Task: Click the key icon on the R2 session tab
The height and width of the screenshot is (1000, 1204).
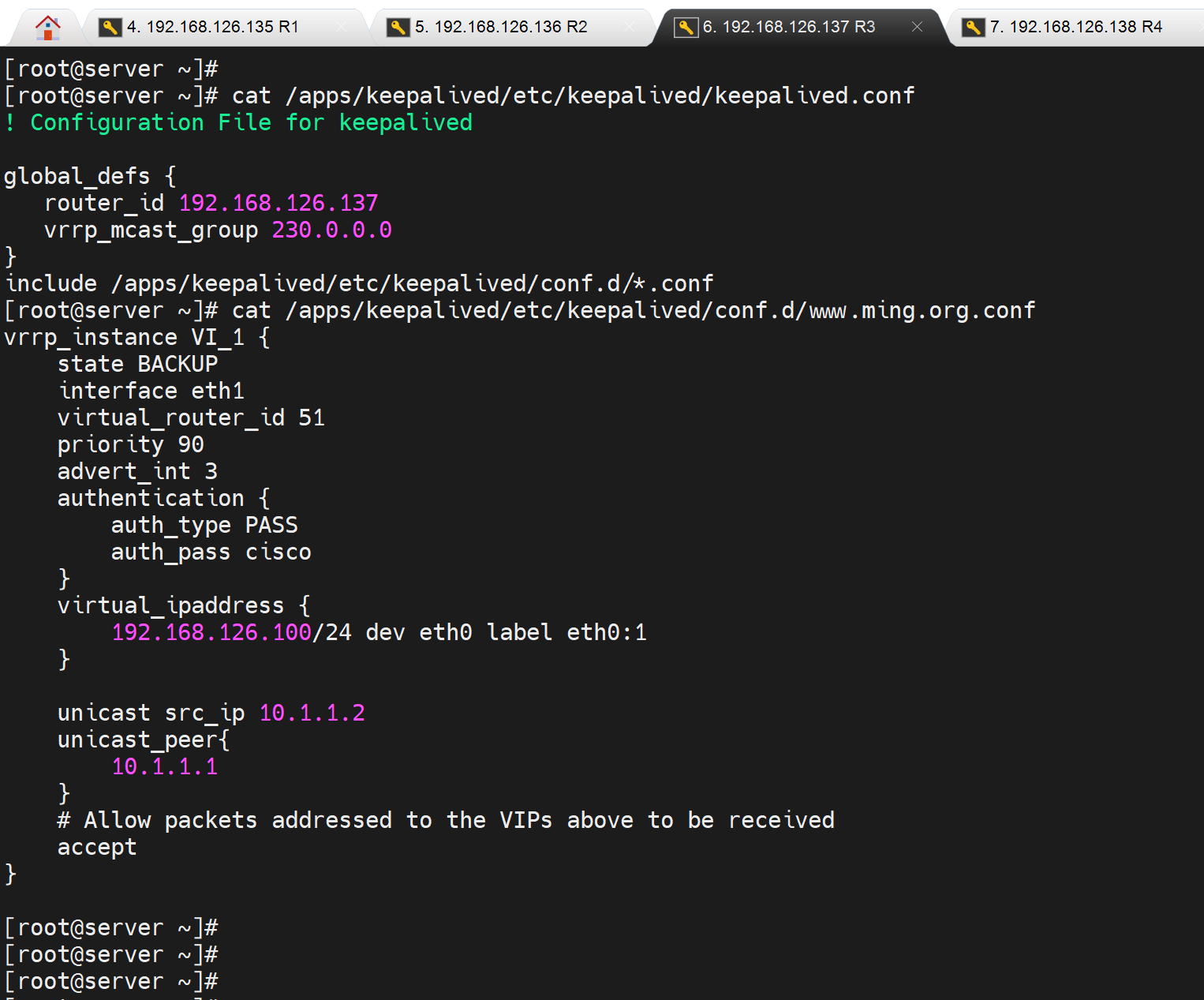Action: click(398, 28)
